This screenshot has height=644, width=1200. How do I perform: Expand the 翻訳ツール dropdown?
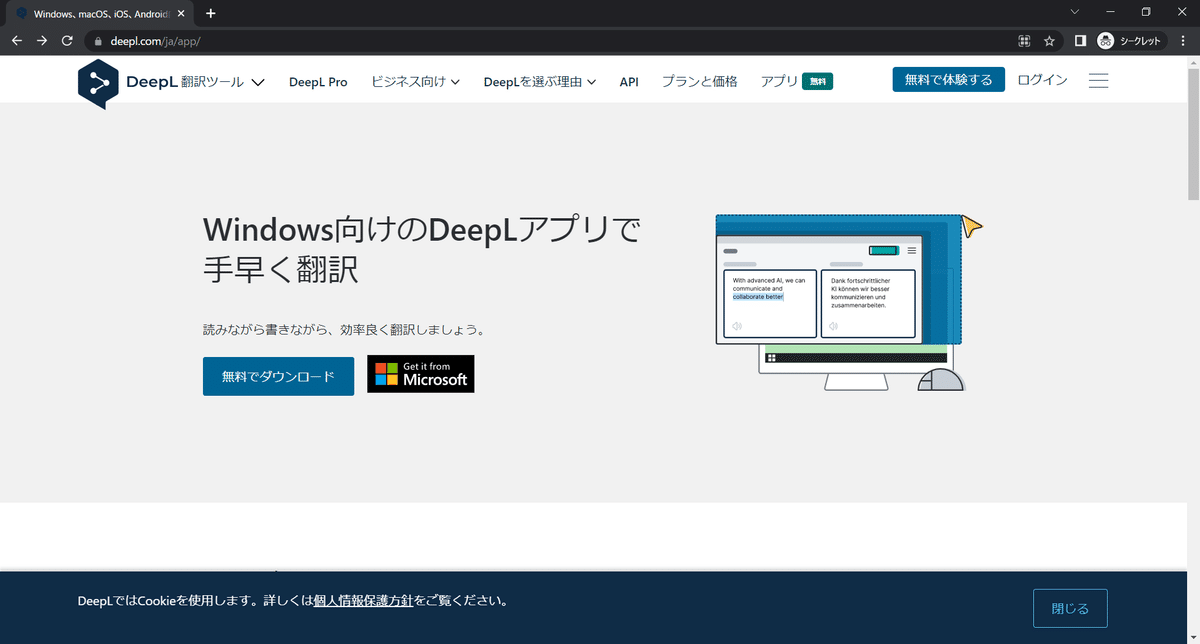click(x=223, y=82)
